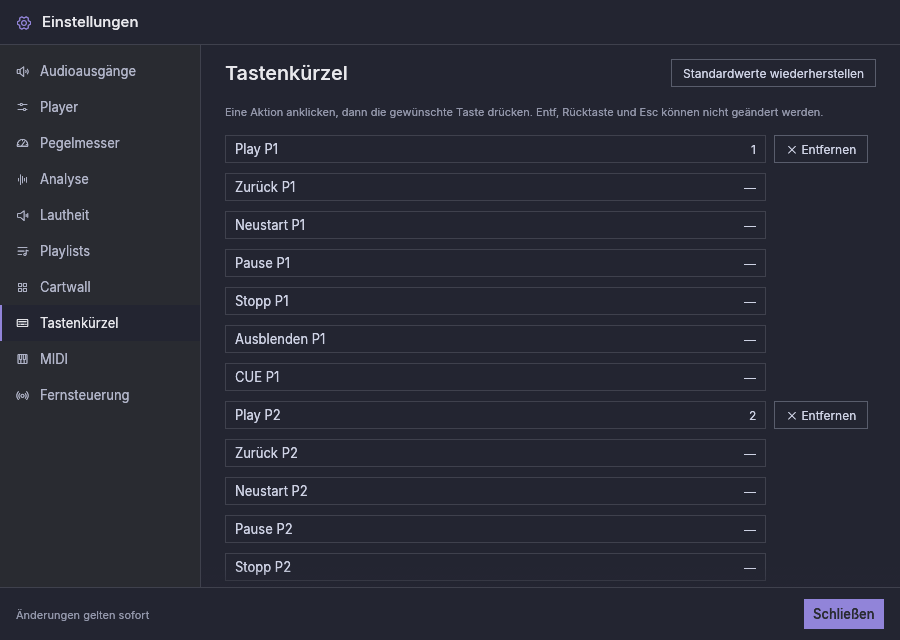
Task: Assign a key to CUE P1
Action: tap(495, 377)
